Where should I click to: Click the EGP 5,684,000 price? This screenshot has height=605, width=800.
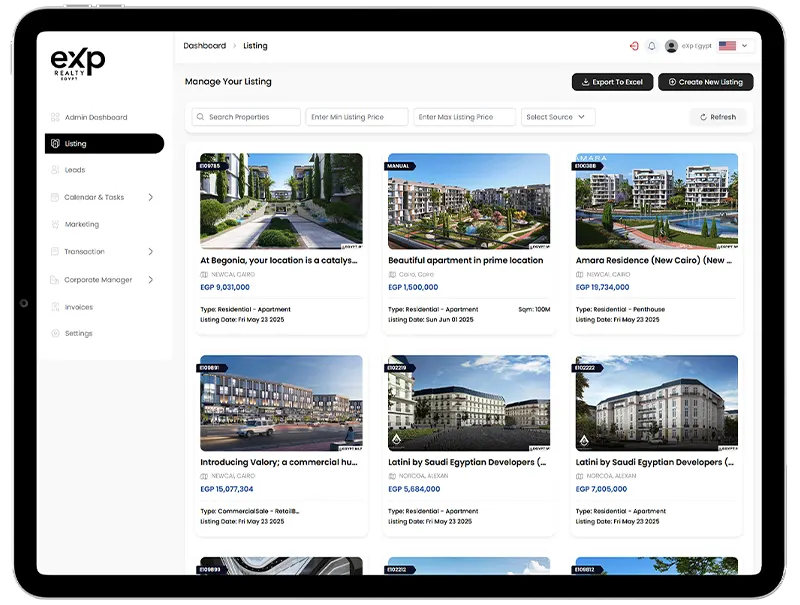point(414,489)
